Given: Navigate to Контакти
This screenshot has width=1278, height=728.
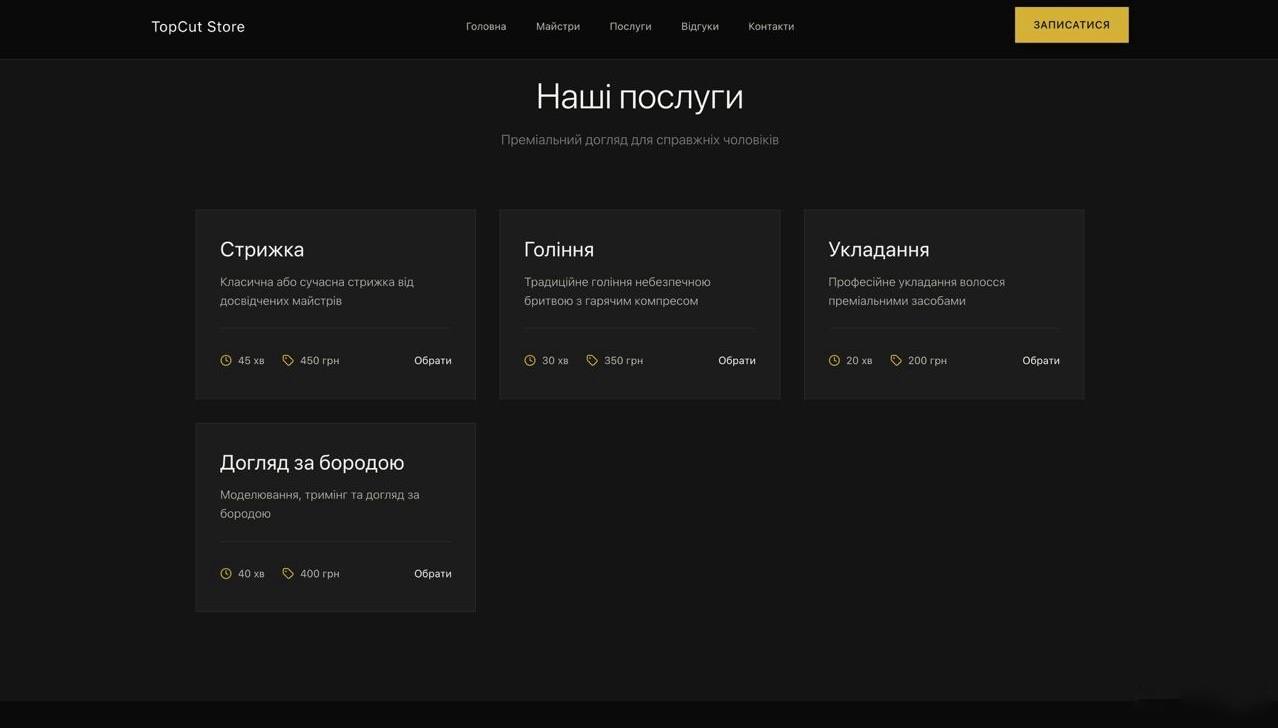Looking at the screenshot, I should [771, 27].
